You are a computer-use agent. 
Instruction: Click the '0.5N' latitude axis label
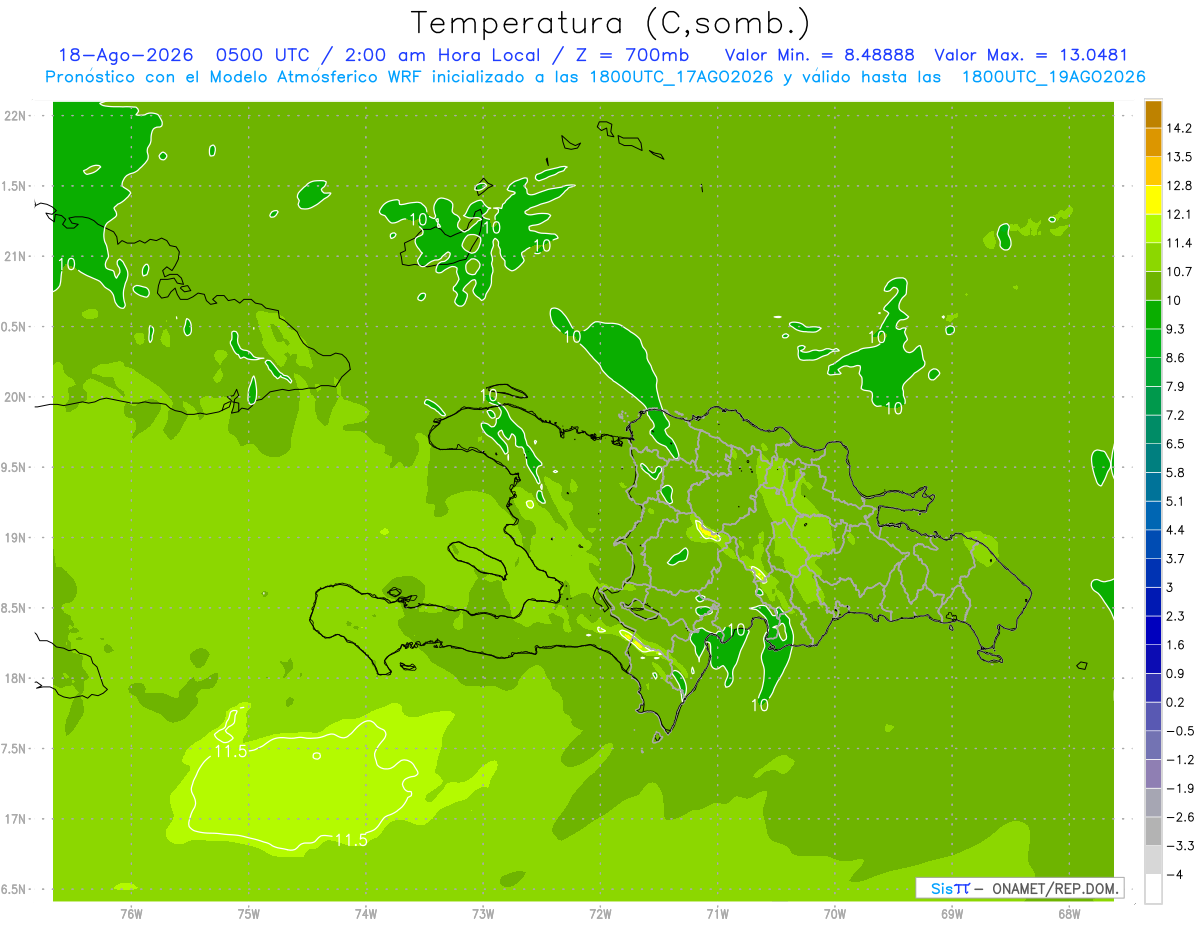pos(15,327)
